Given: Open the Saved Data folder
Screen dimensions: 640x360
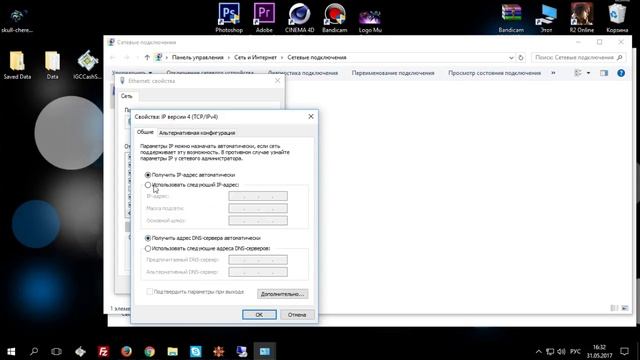Looking at the screenshot, I should pyautogui.click(x=17, y=64).
